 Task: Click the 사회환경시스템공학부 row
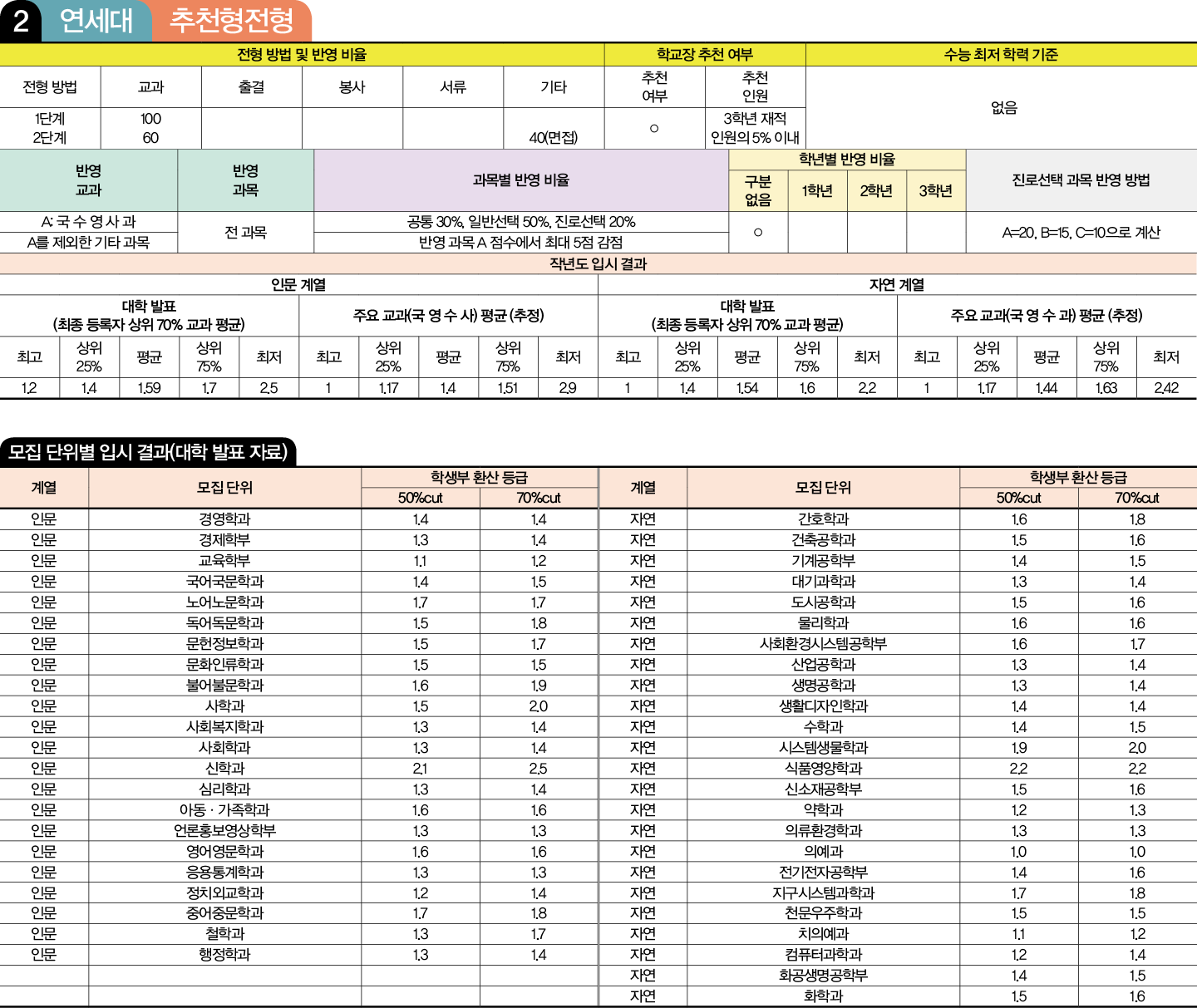898,644
